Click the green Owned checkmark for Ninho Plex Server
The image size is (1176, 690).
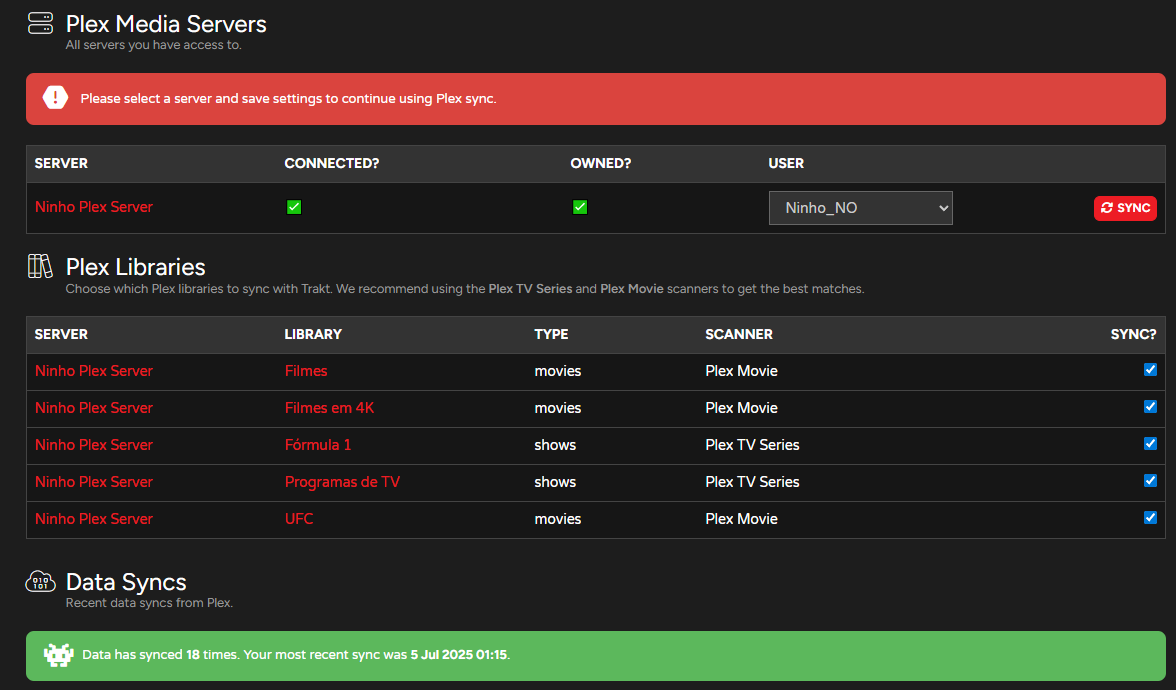click(x=580, y=207)
